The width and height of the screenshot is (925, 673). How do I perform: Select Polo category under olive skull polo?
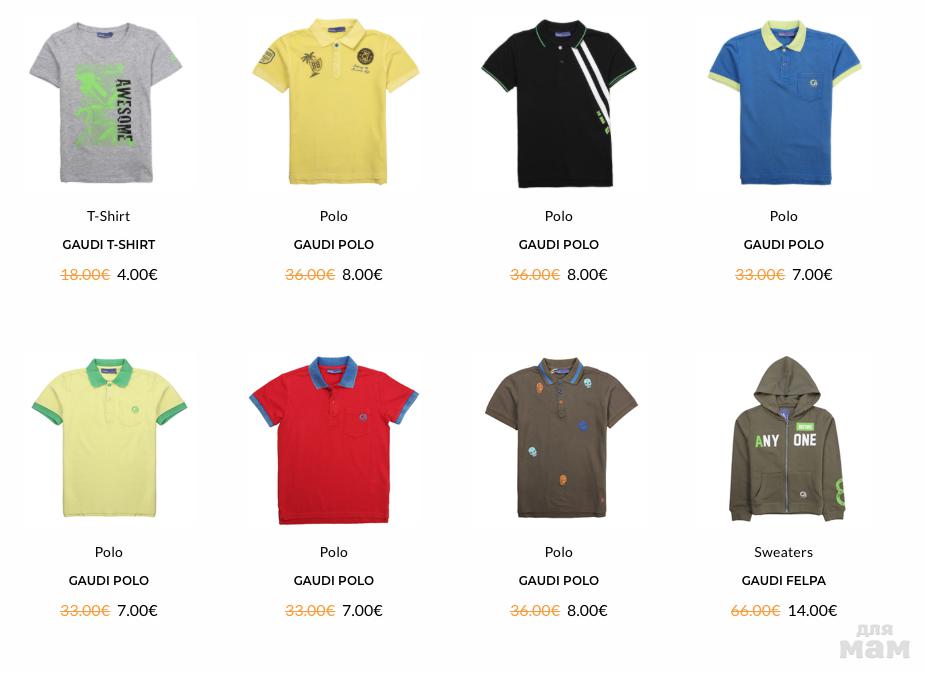pos(559,552)
